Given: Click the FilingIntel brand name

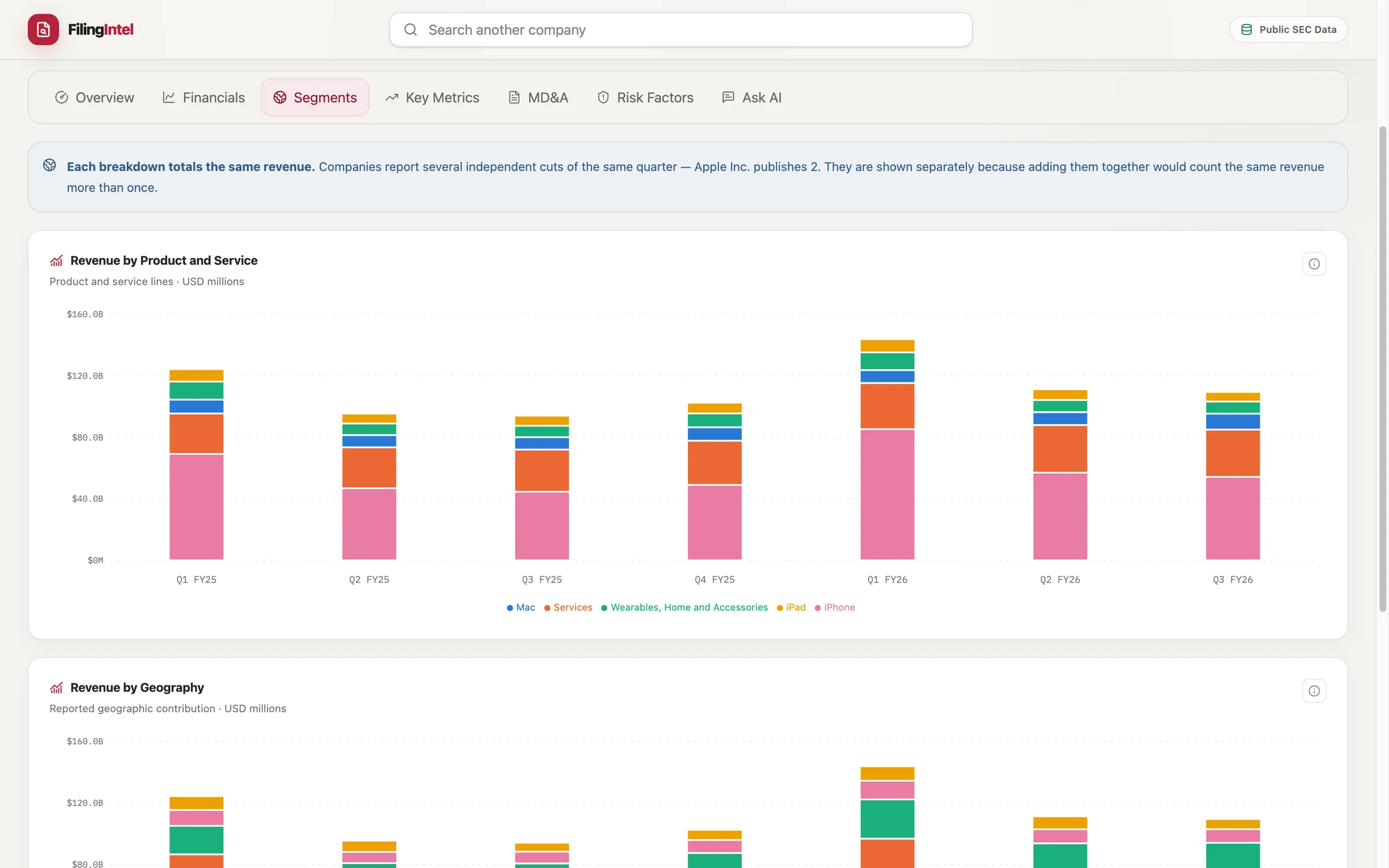Looking at the screenshot, I should coord(101,30).
